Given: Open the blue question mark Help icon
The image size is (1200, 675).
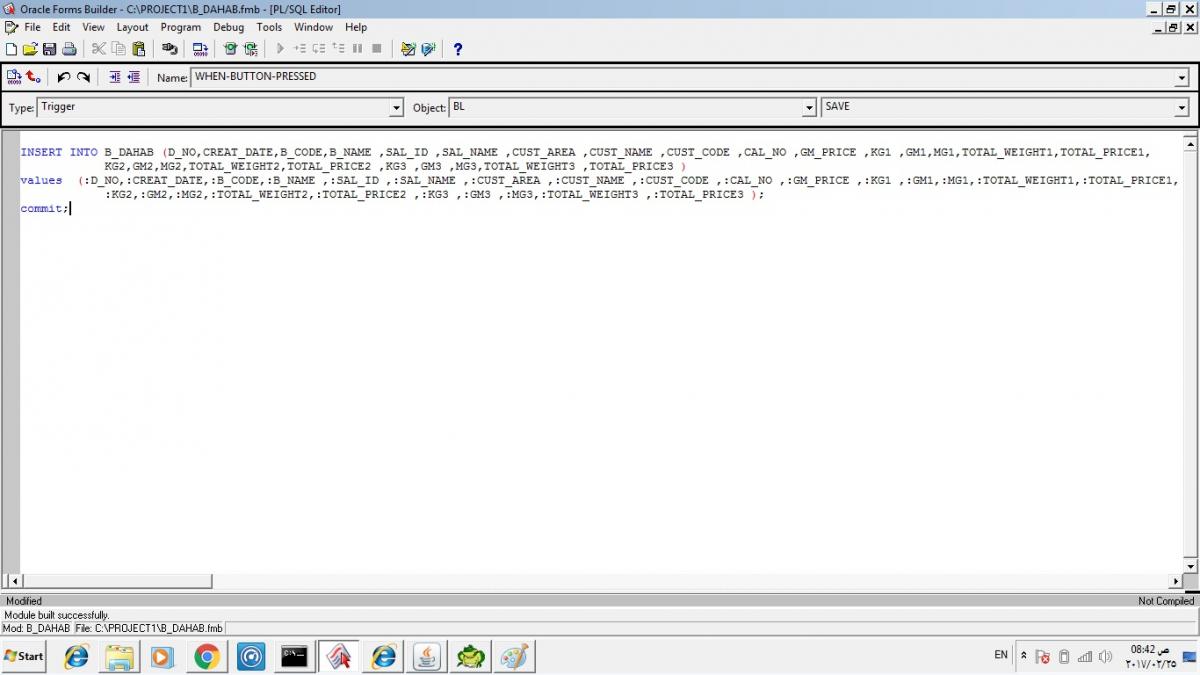Looking at the screenshot, I should click(458, 49).
